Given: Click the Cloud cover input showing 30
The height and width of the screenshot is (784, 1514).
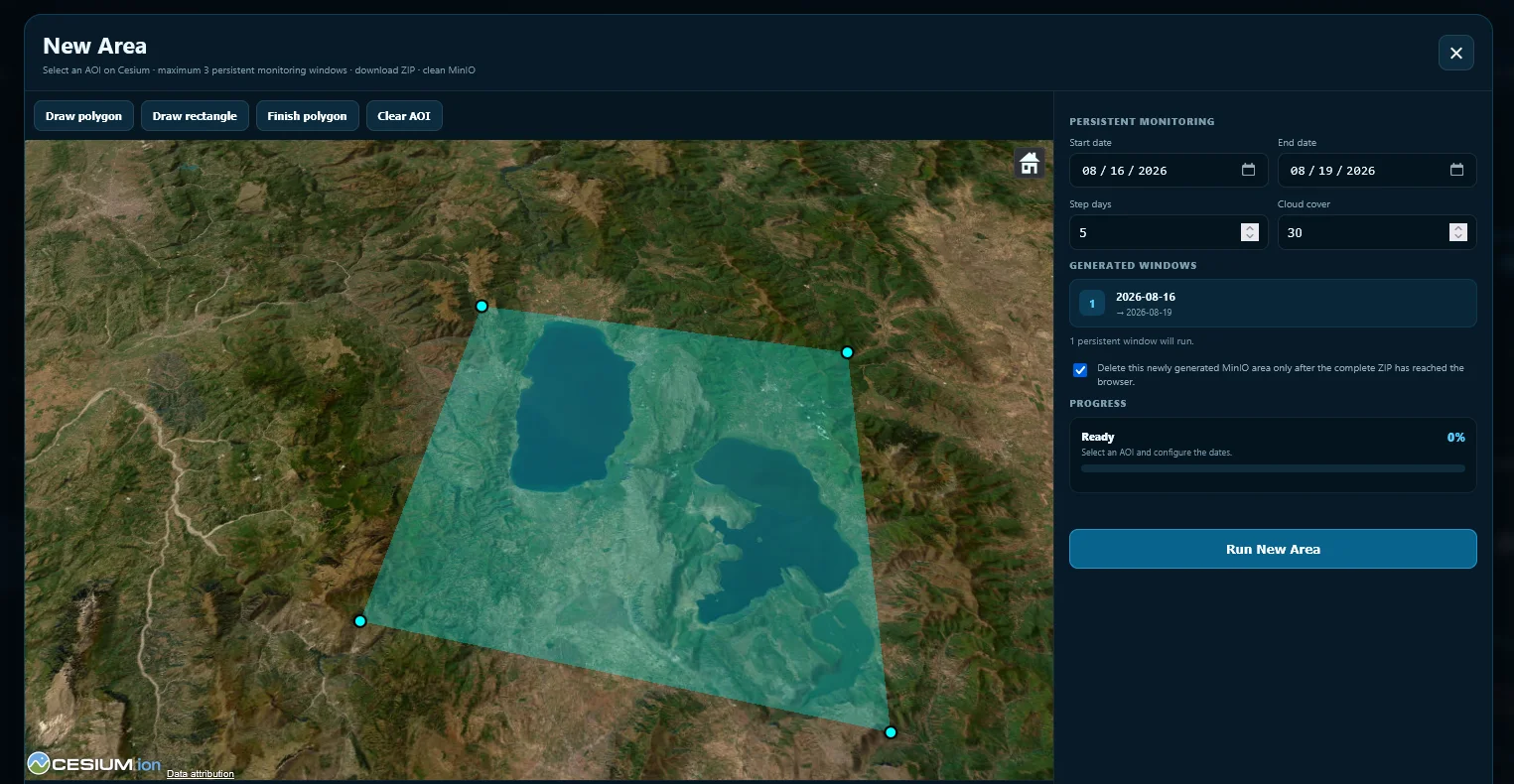Looking at the screenshot, I should (1377, 232).
